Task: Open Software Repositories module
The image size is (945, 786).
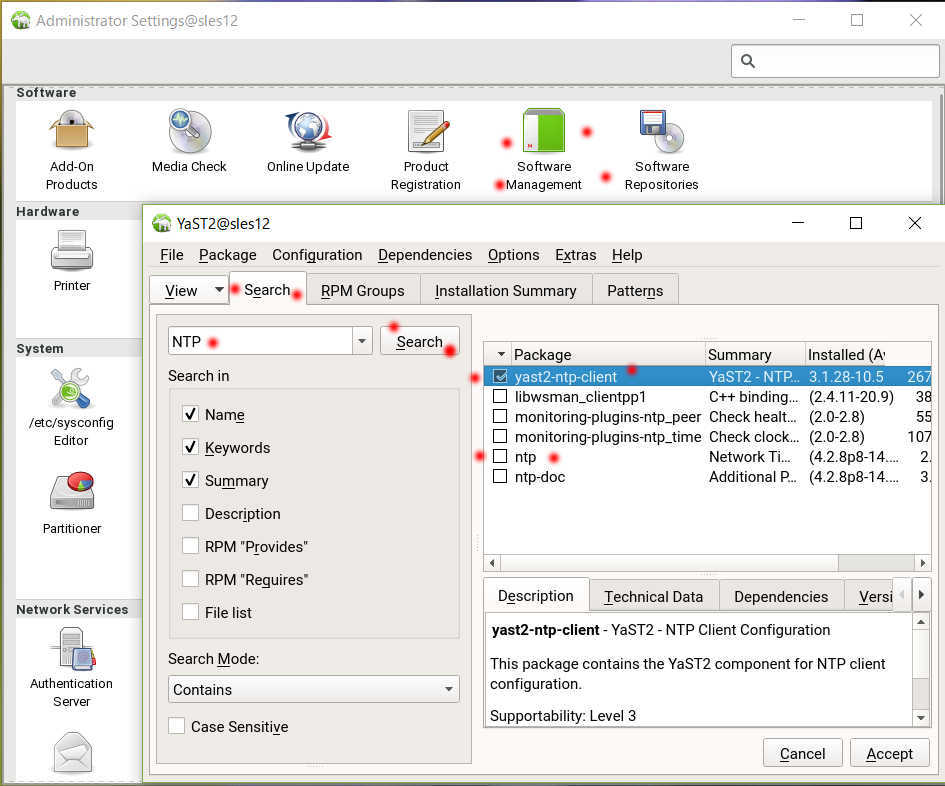Action: point(661,151)
